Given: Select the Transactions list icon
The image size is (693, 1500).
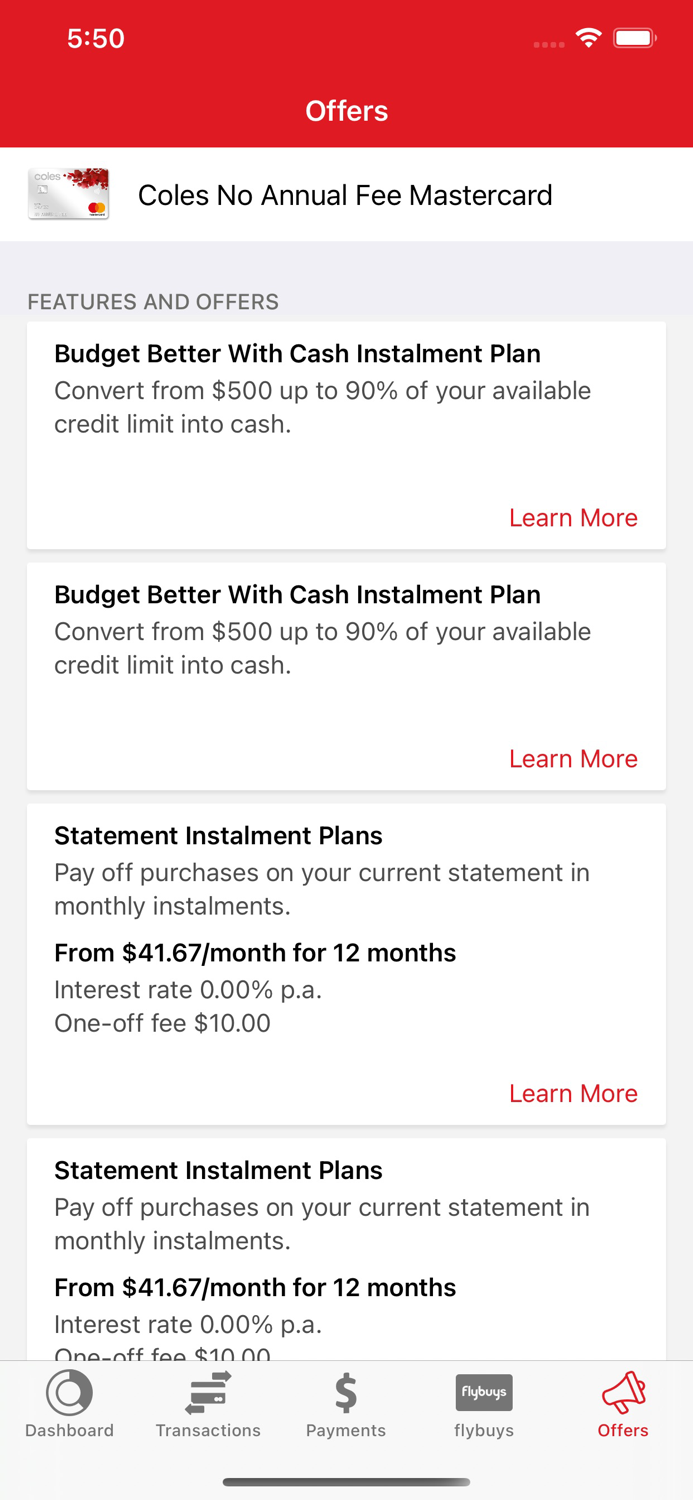Looking at the screenshot, I should coord(208,1390).
